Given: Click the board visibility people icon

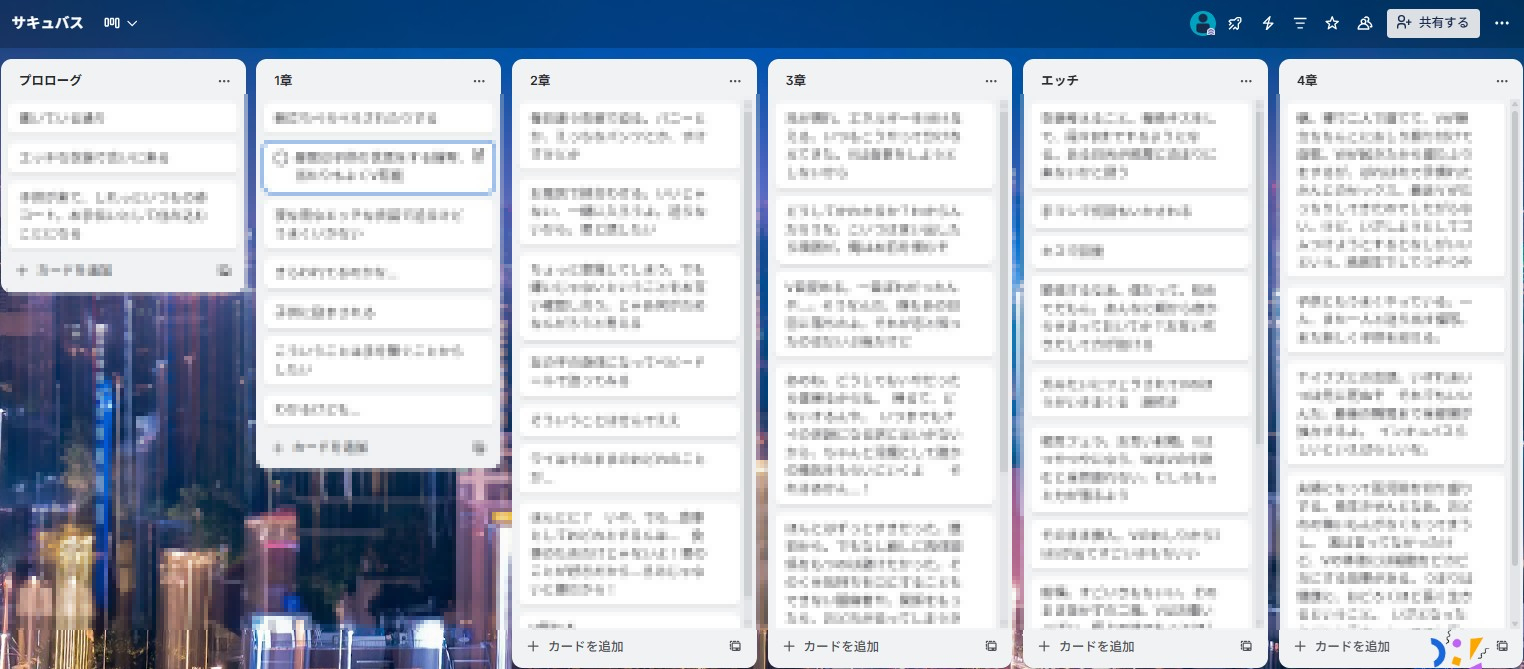Looking at the screenshot, I should coord(1364,23).
